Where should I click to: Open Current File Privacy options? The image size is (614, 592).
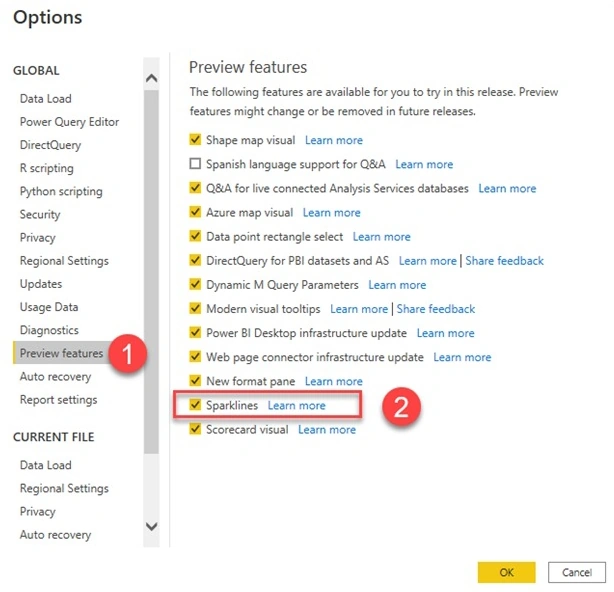click(38, 511)
